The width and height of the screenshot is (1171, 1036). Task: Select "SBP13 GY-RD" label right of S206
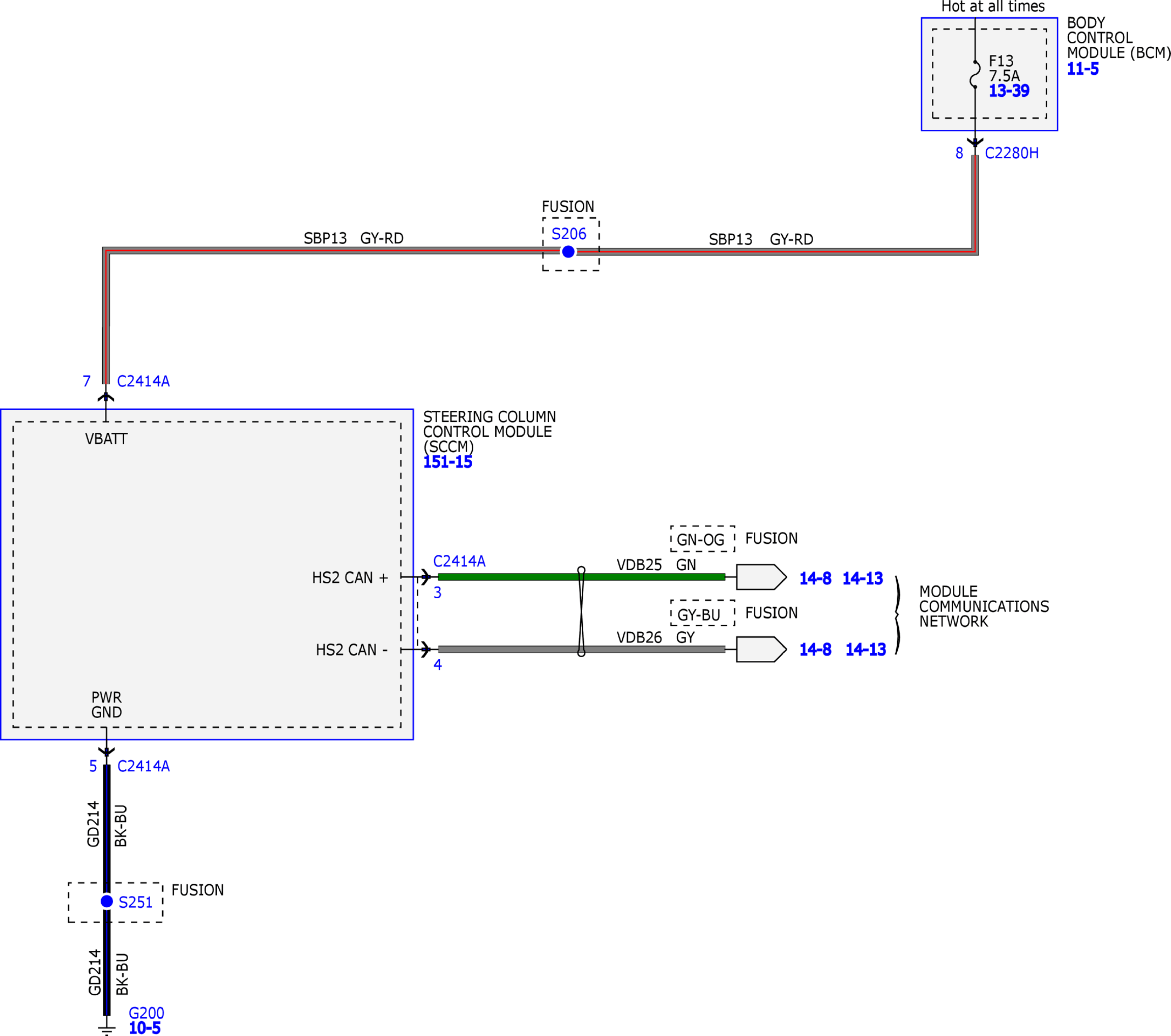761,240
